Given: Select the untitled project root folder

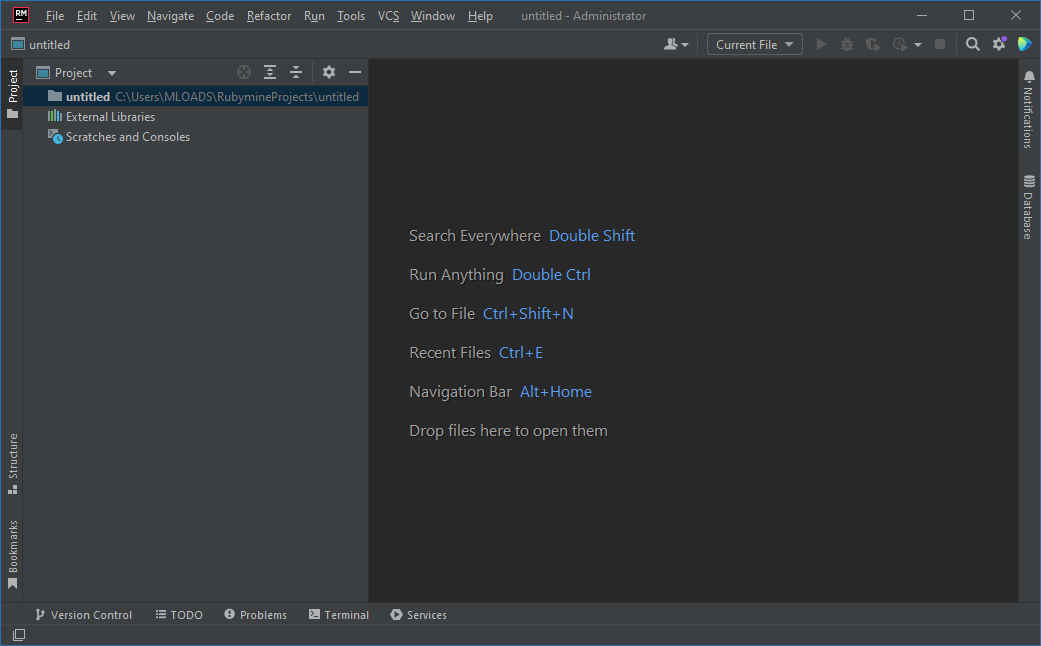Looking at the screenshot, I should click(x=196, y=96).
